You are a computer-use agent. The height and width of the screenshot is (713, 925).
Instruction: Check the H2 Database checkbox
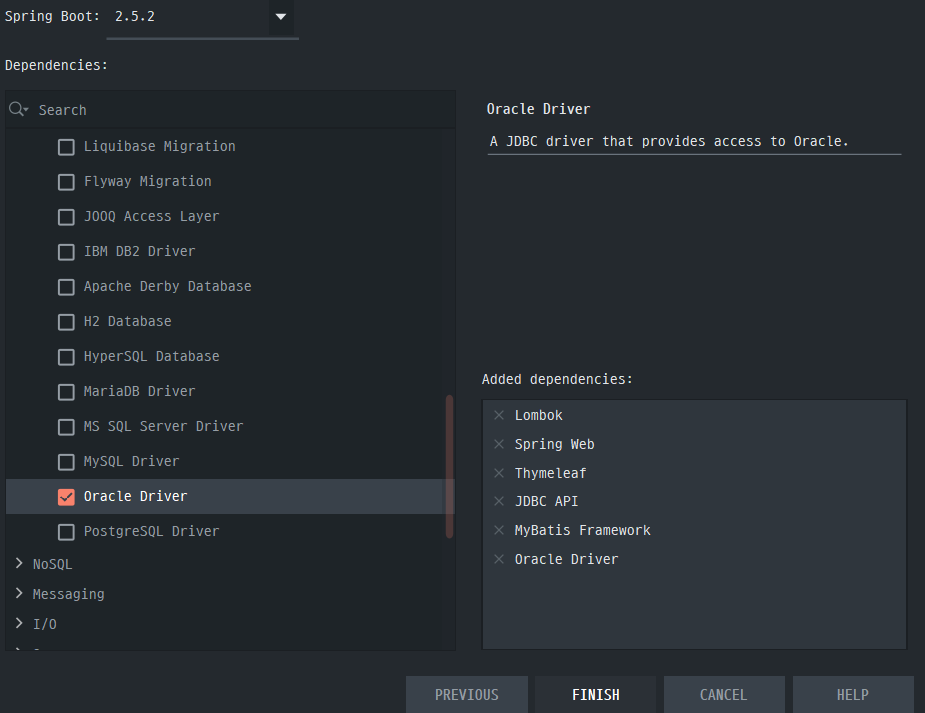[66, 322]
